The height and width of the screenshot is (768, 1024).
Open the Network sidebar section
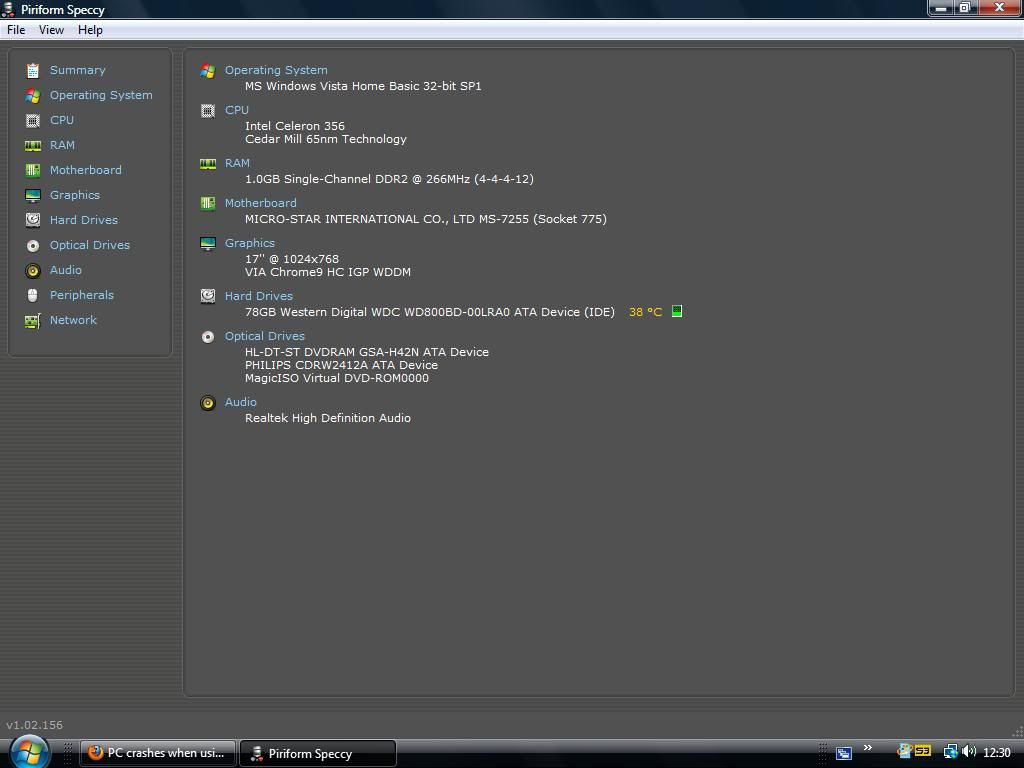click(73, 320)
